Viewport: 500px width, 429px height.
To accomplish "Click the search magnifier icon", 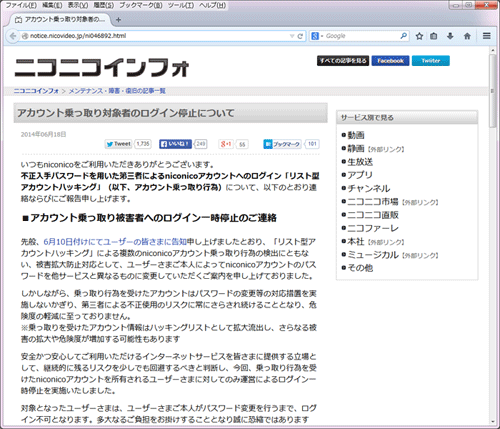I will coord(404,36).
